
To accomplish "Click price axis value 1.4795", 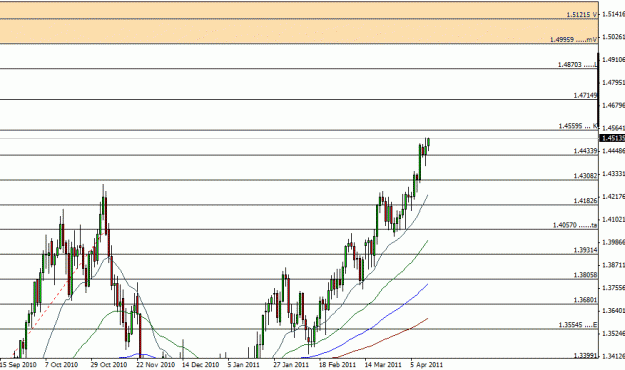I will [613, 83].
